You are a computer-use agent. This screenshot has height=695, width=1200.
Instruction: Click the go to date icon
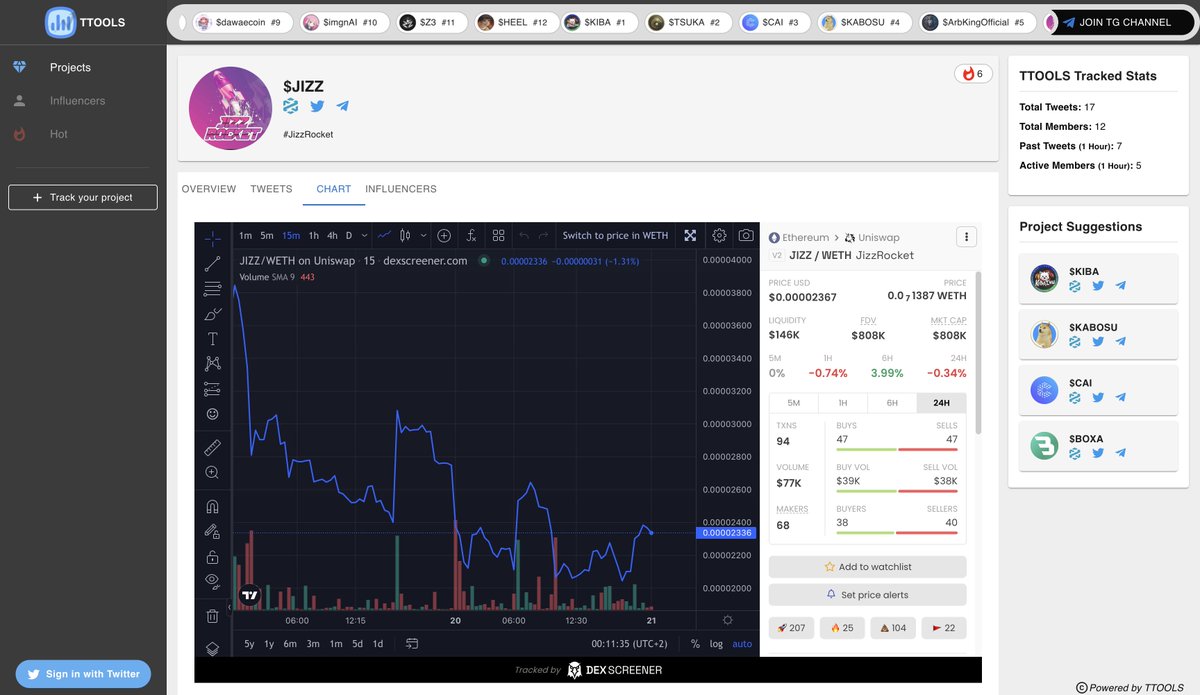[411, 644]
